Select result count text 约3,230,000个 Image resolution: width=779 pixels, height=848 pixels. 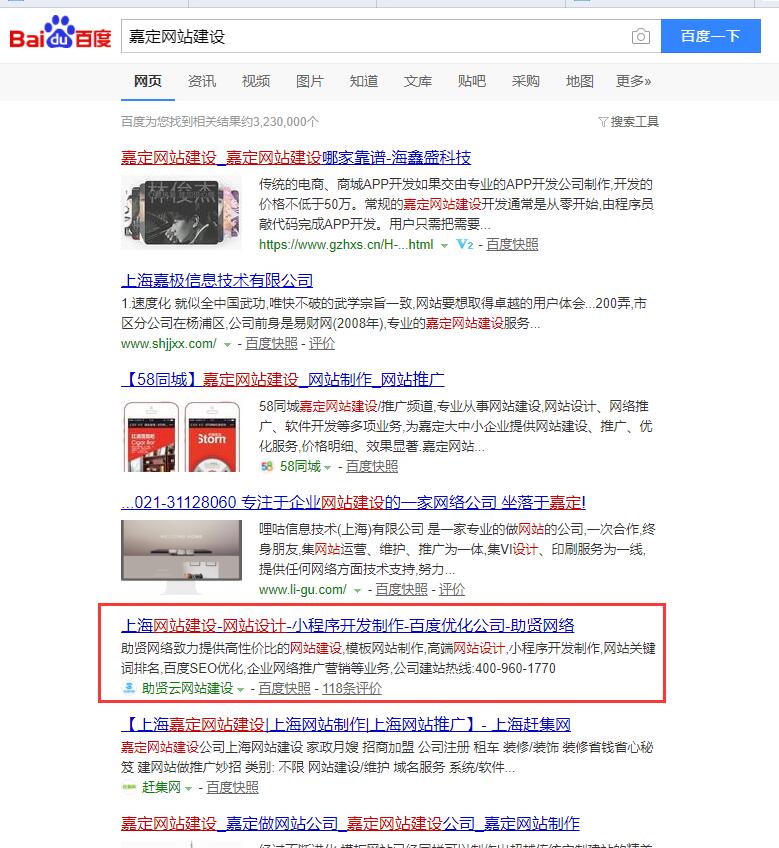[281, 122]
